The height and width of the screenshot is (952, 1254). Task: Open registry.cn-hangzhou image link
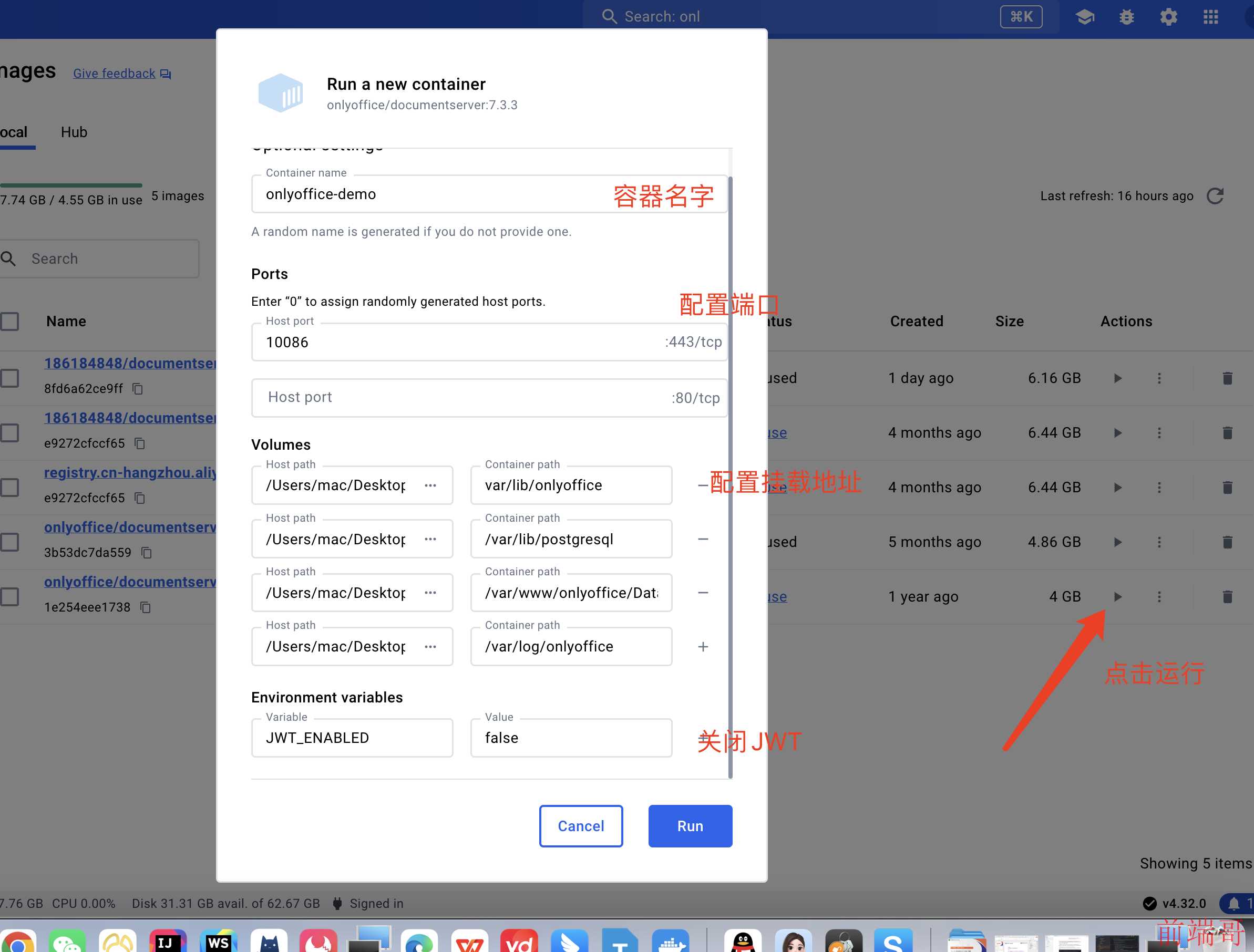(130, 473)
